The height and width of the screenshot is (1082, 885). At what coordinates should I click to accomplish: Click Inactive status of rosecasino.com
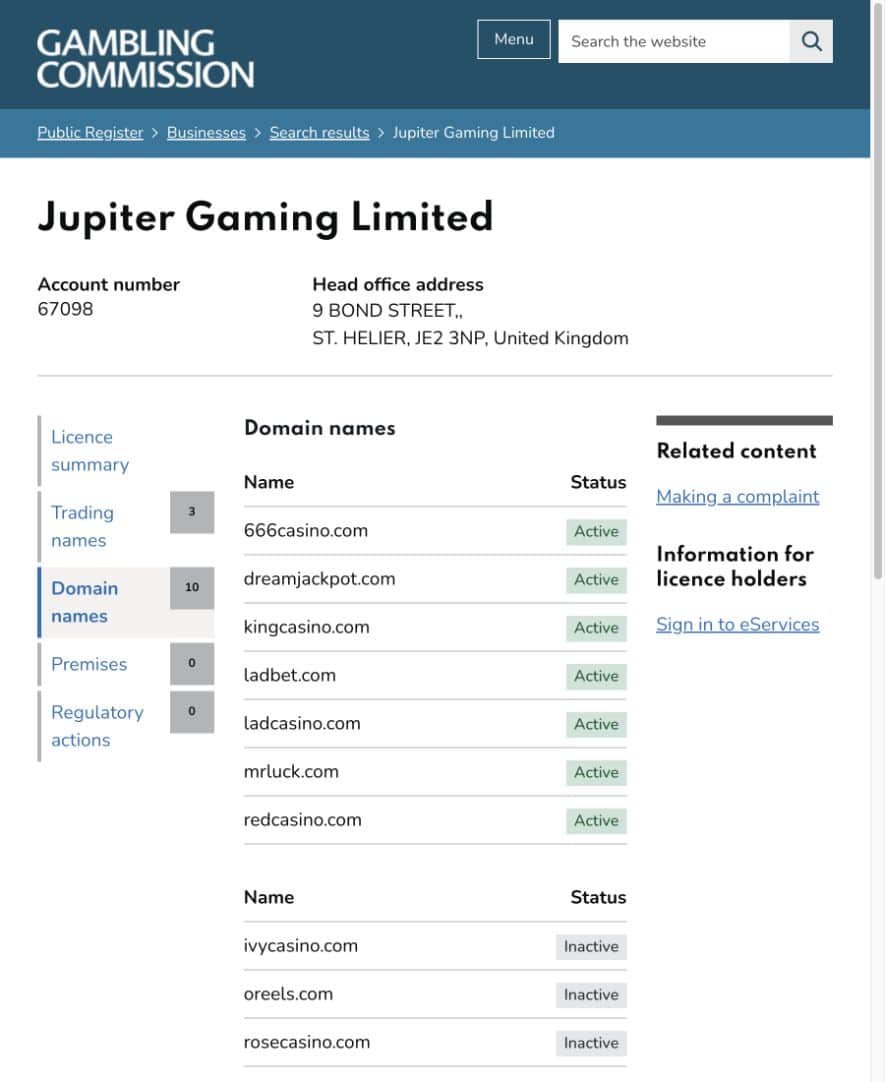(x=591, y=1043)
